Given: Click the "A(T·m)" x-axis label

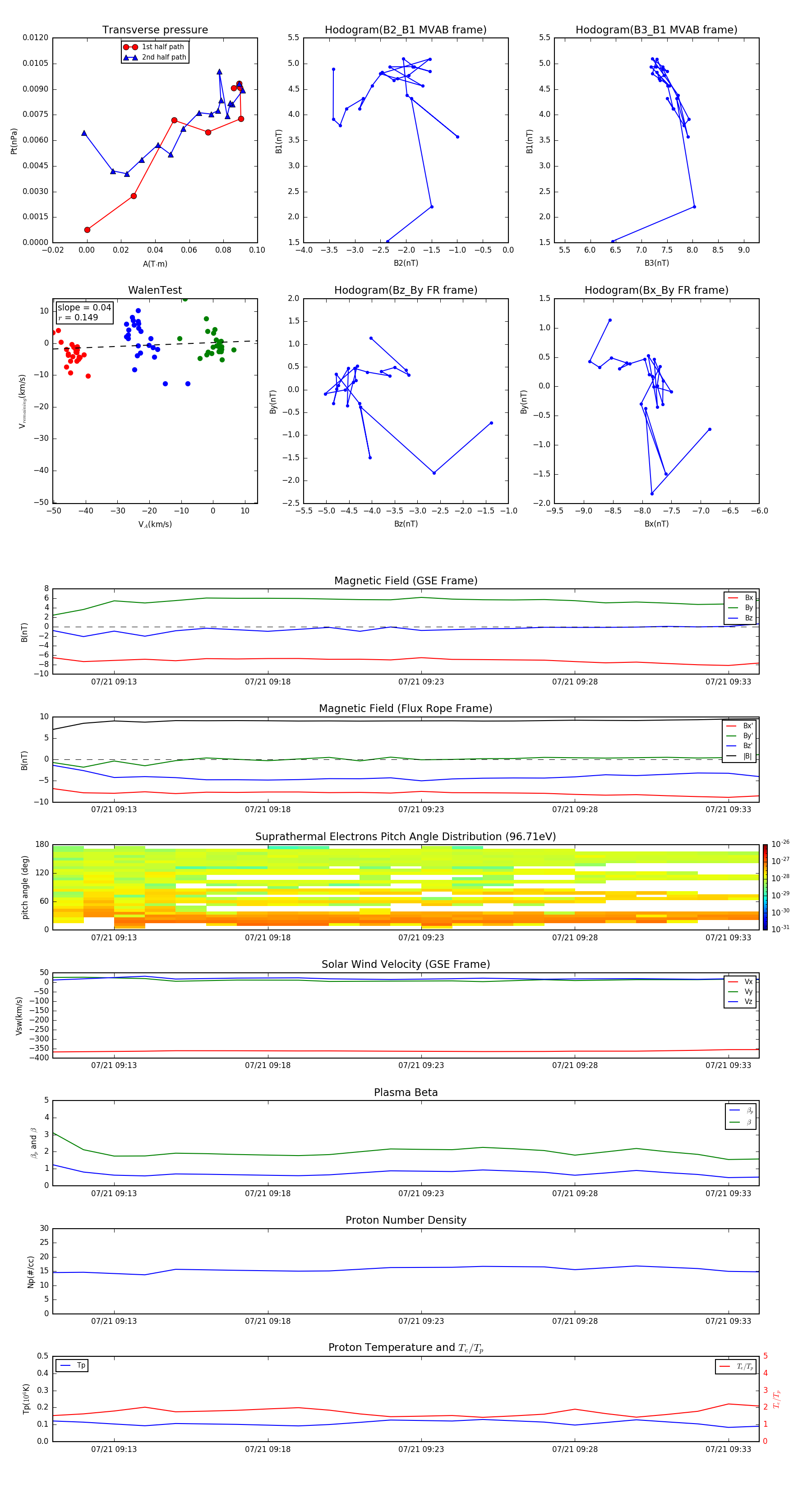Looking at the screenshot, I should (155, 264).
